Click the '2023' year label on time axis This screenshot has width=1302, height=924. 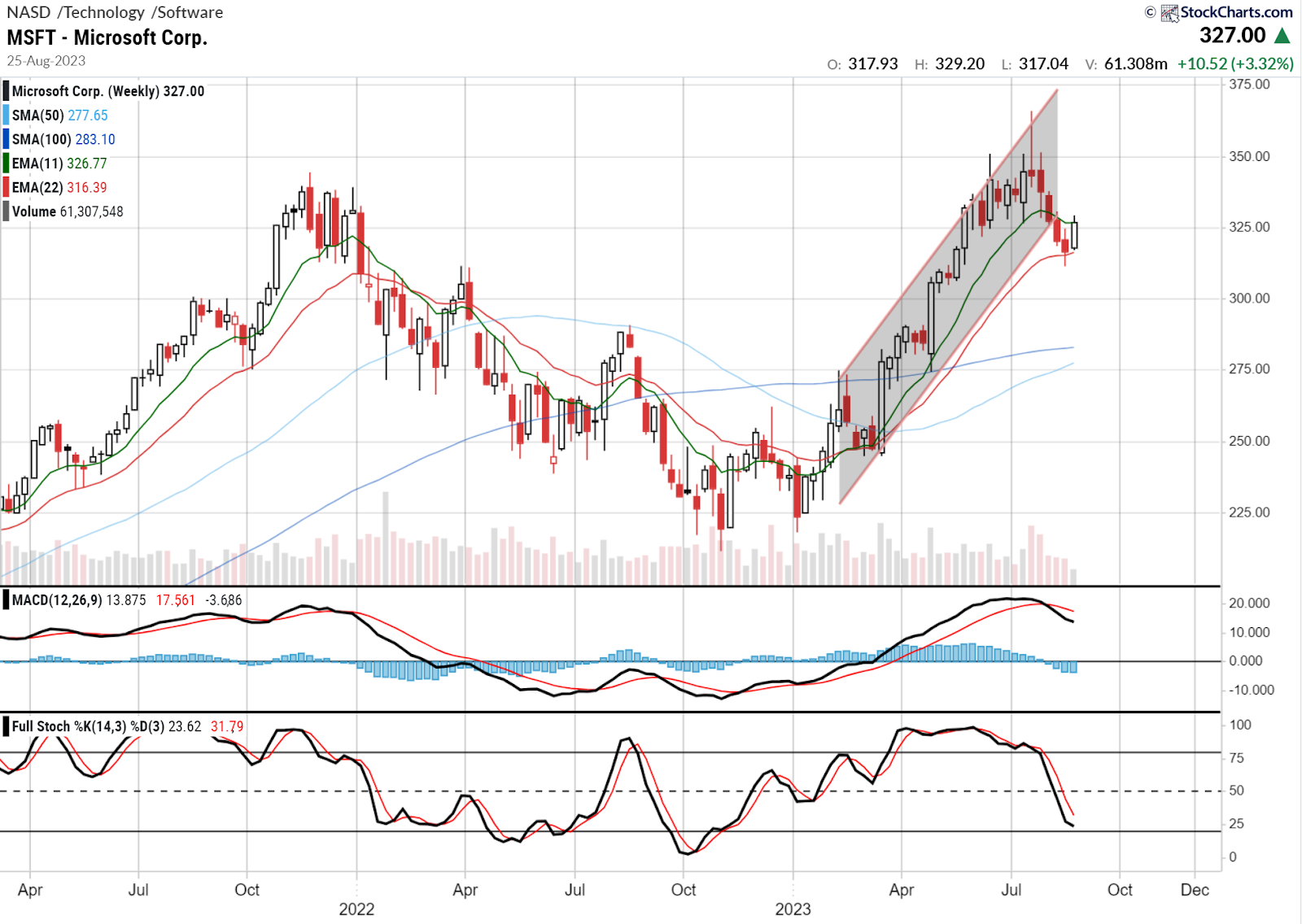click(793, 909)
